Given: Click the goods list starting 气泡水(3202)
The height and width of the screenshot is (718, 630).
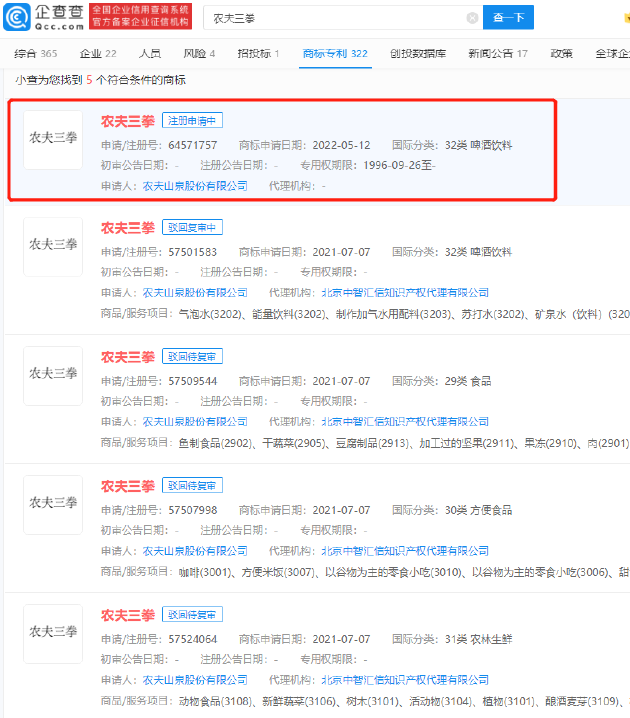Looking at the screenshot, I should click(404, 314).
